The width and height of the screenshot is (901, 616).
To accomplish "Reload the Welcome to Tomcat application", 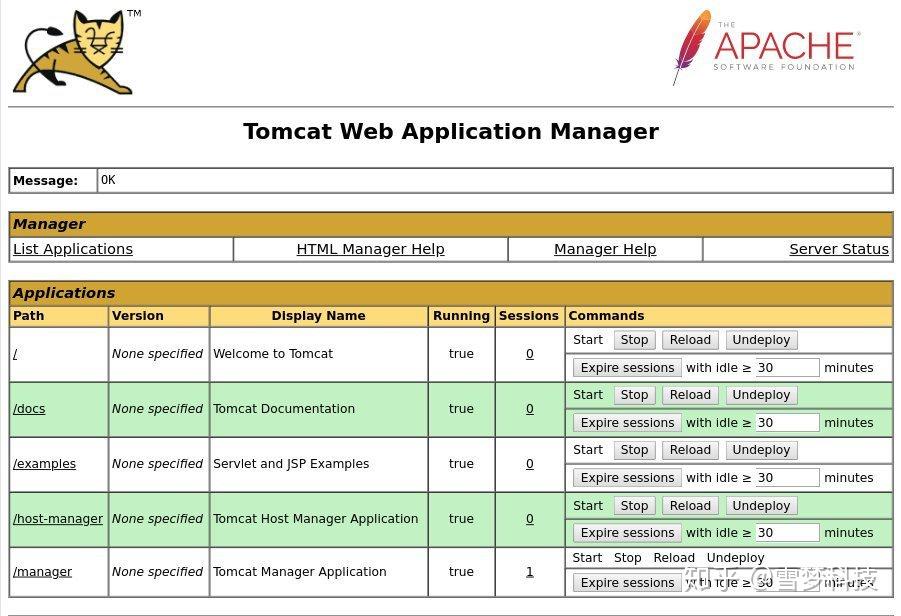I will coord(689,339).
